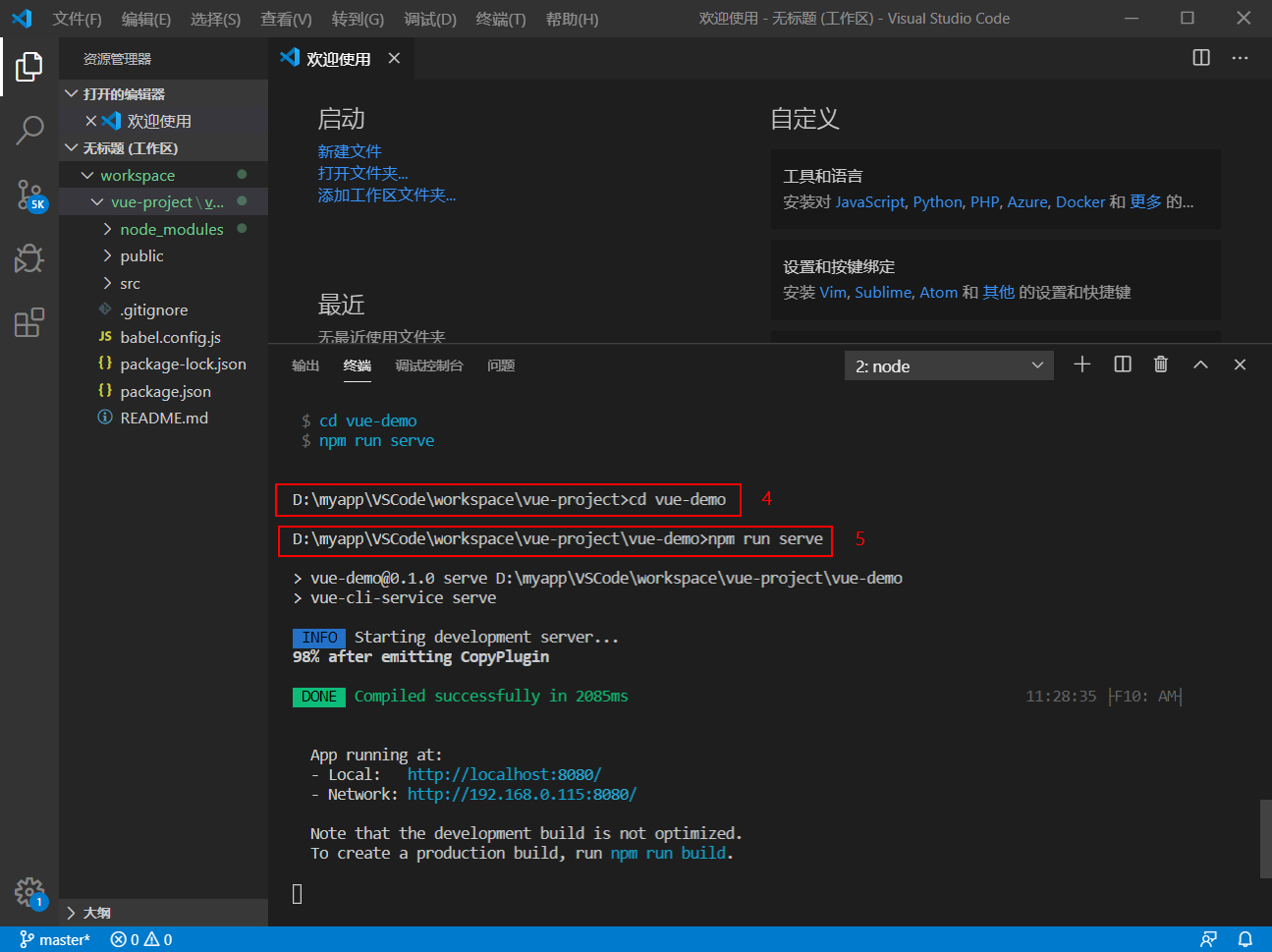Click the 新建文件 link
The height and width of the screenshot is (952, 1272).
point(349,151)
